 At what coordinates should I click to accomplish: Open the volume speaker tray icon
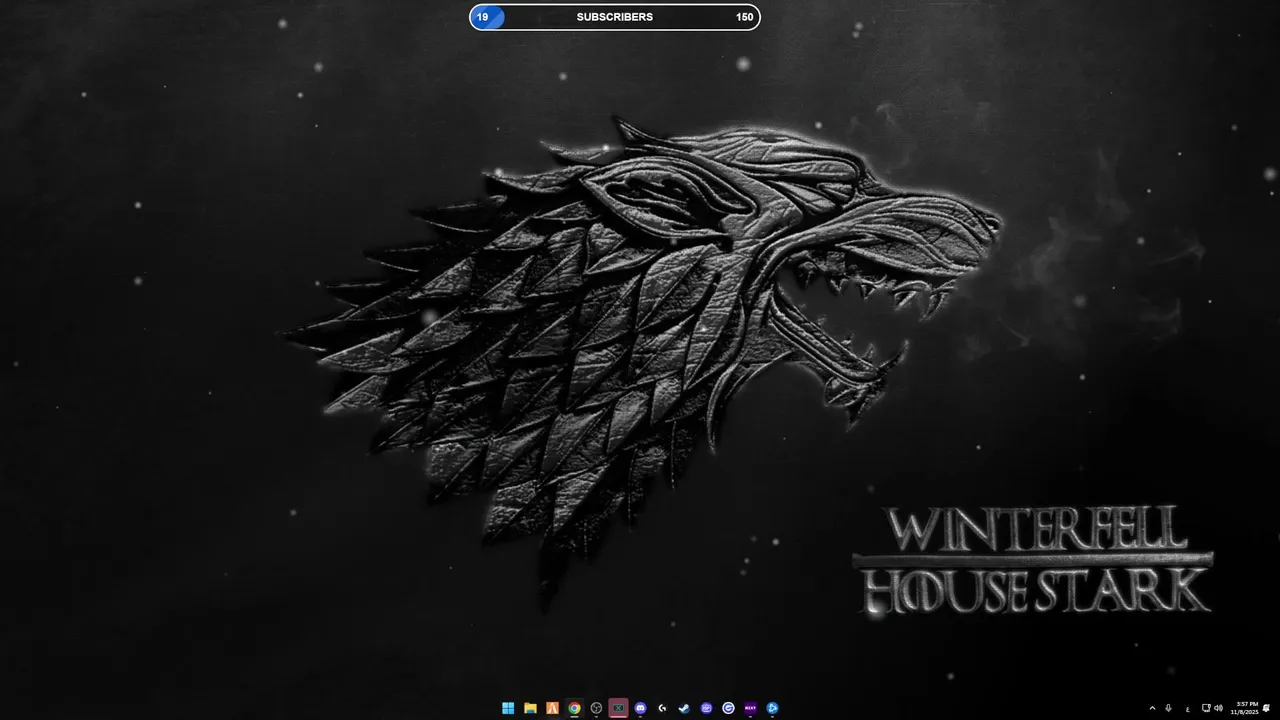[1217, 708]
